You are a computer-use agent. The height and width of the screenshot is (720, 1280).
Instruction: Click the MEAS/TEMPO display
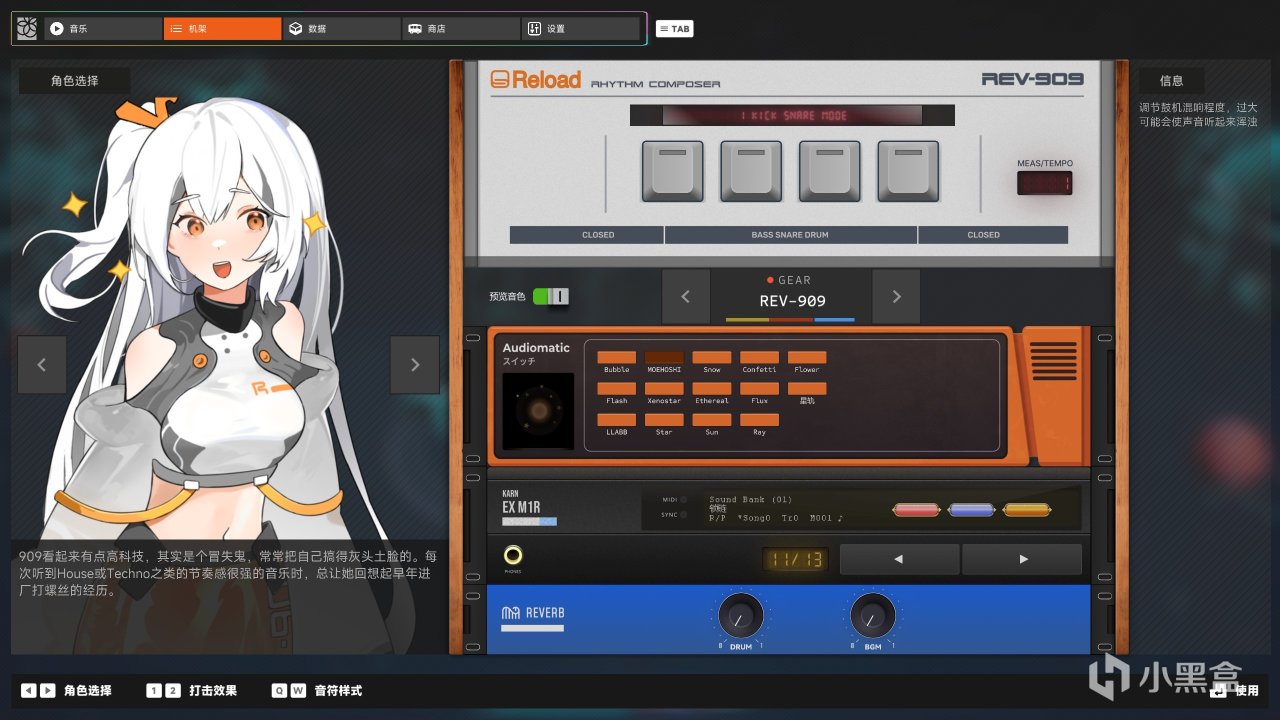[1045, 183]
